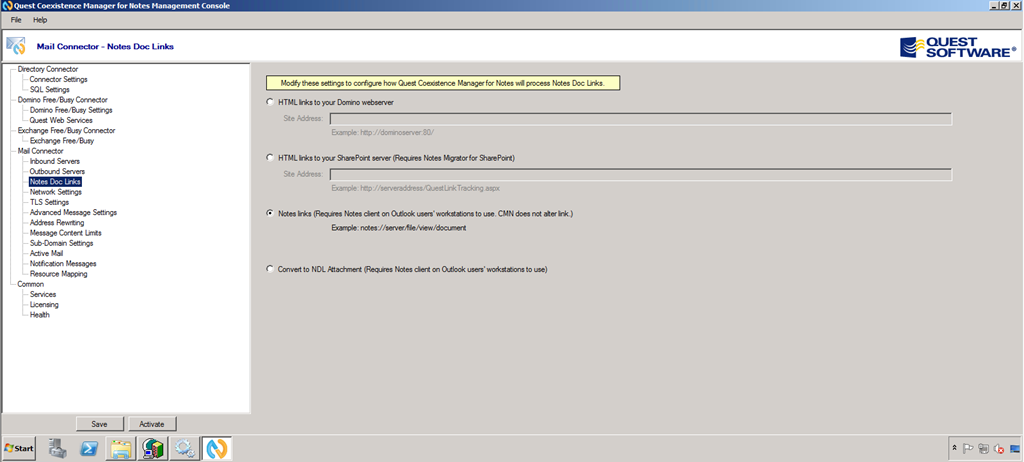This screenshot has height=462, width=1024.
Task: Click the Quest Software logo
Action: pos(958,47)
